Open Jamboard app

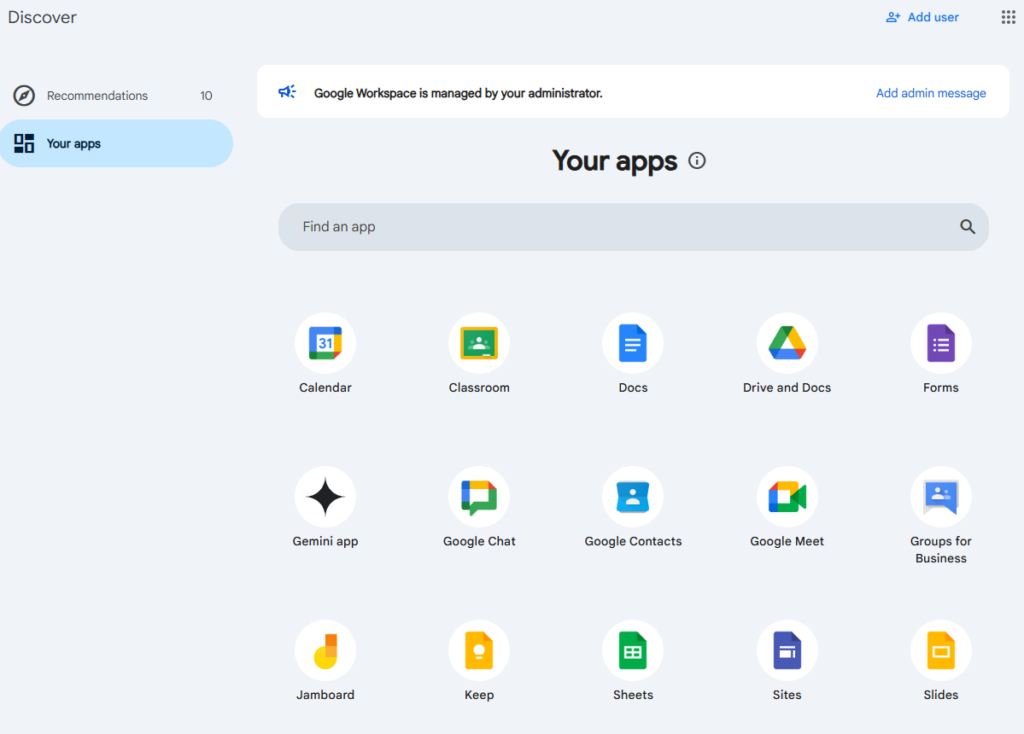coord(325,651)
